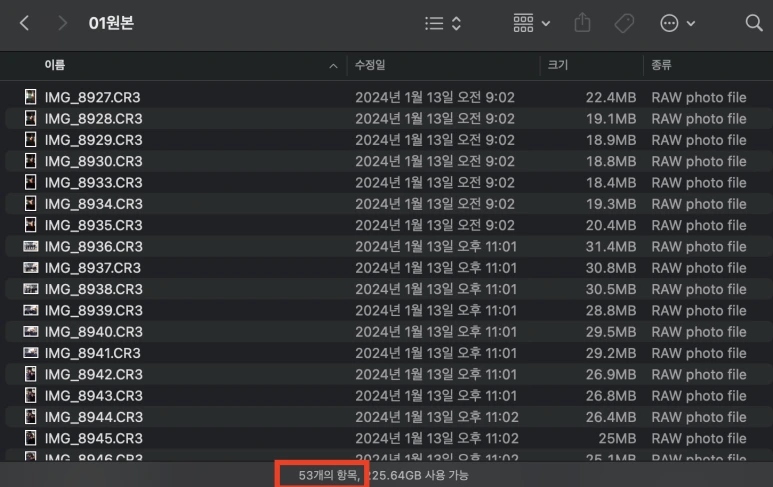
Task: Click the Tags icon
Action: [x=624, y=23]
